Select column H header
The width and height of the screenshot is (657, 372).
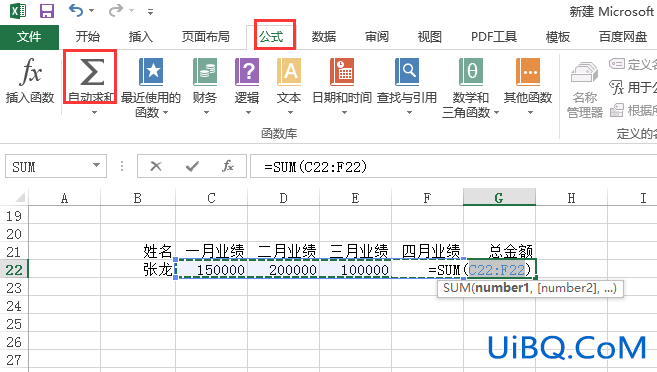pos(571,198)
